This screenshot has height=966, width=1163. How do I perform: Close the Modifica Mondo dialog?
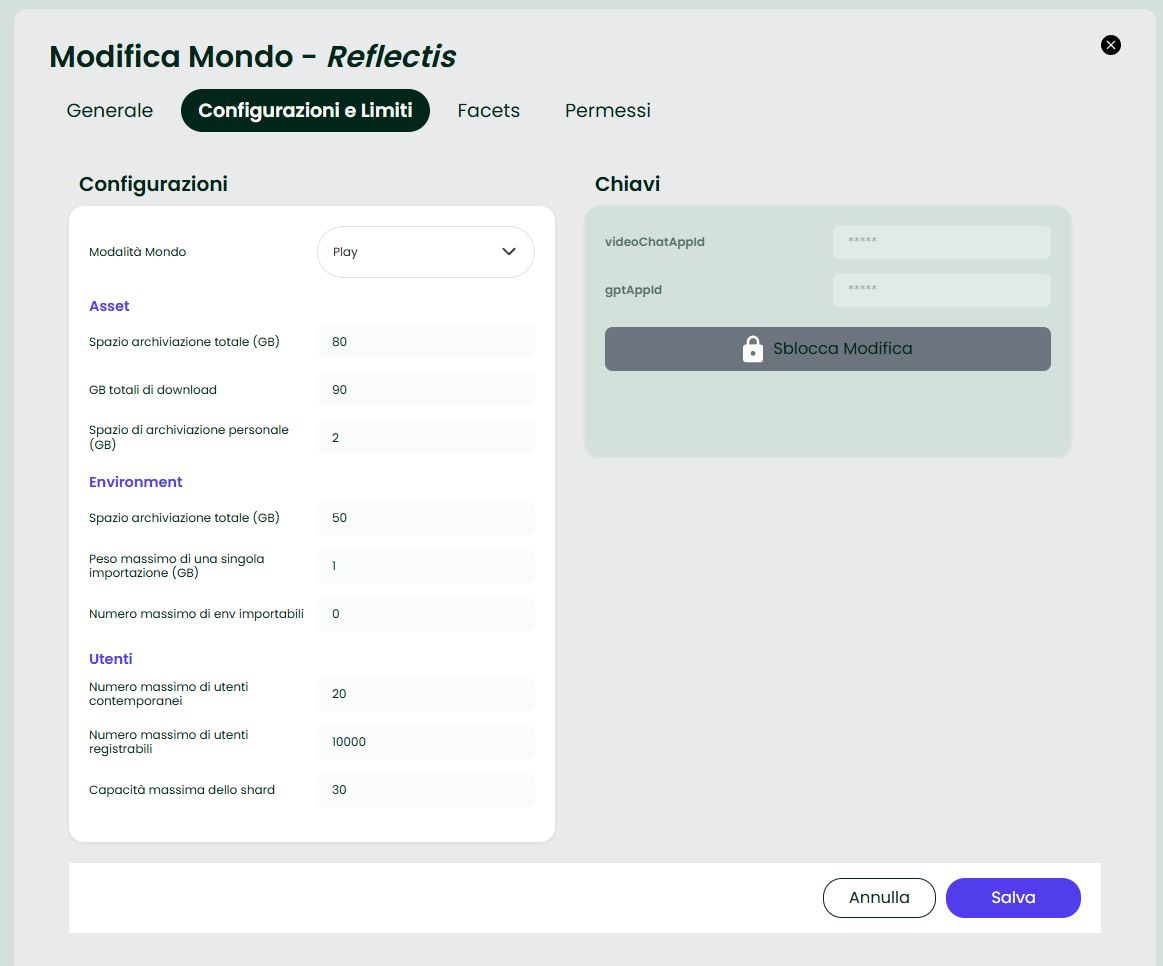coord(1110,45)
